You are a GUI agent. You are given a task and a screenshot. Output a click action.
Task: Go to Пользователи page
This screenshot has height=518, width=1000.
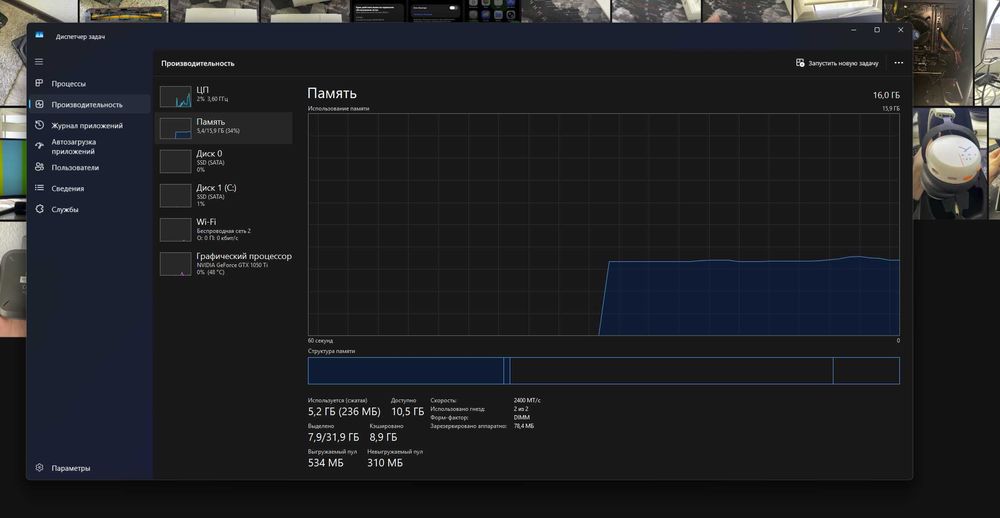coord(89,167)
